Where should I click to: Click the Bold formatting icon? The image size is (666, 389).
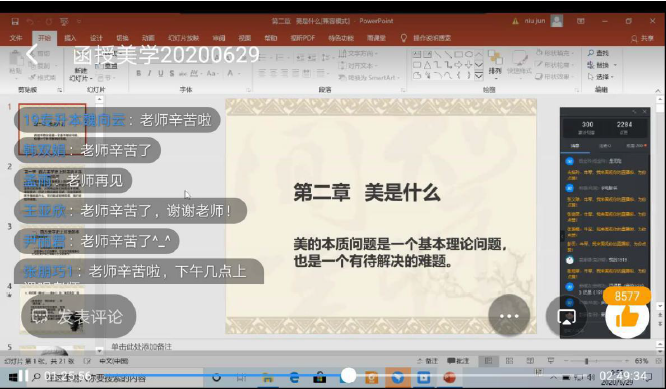tap(138, 73)
